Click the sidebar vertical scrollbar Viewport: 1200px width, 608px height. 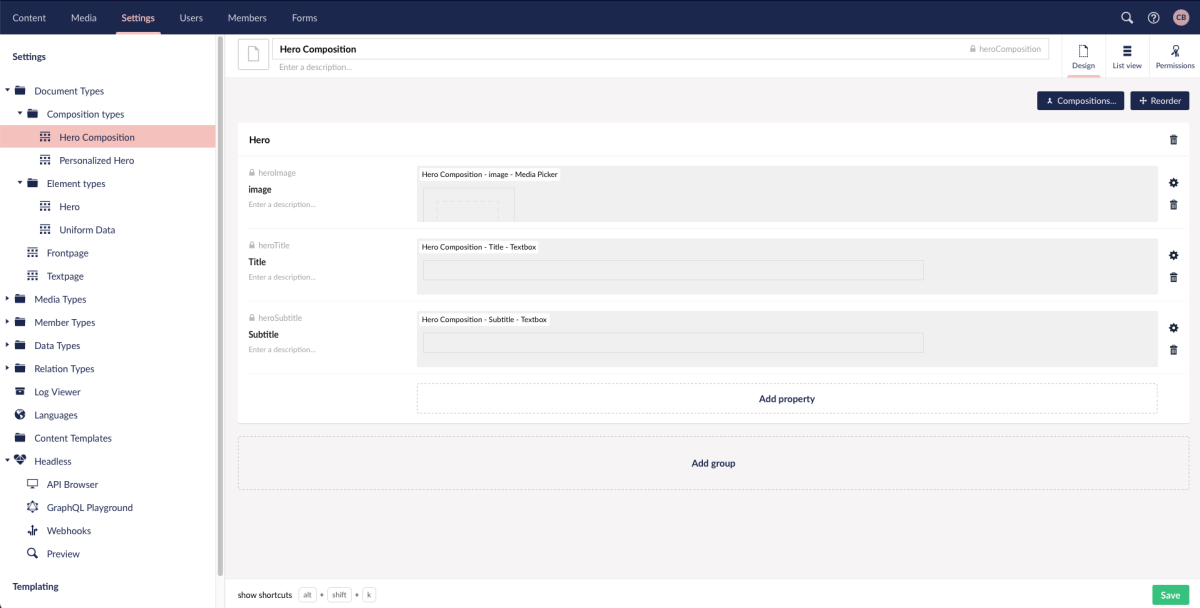tap(220, 305)
